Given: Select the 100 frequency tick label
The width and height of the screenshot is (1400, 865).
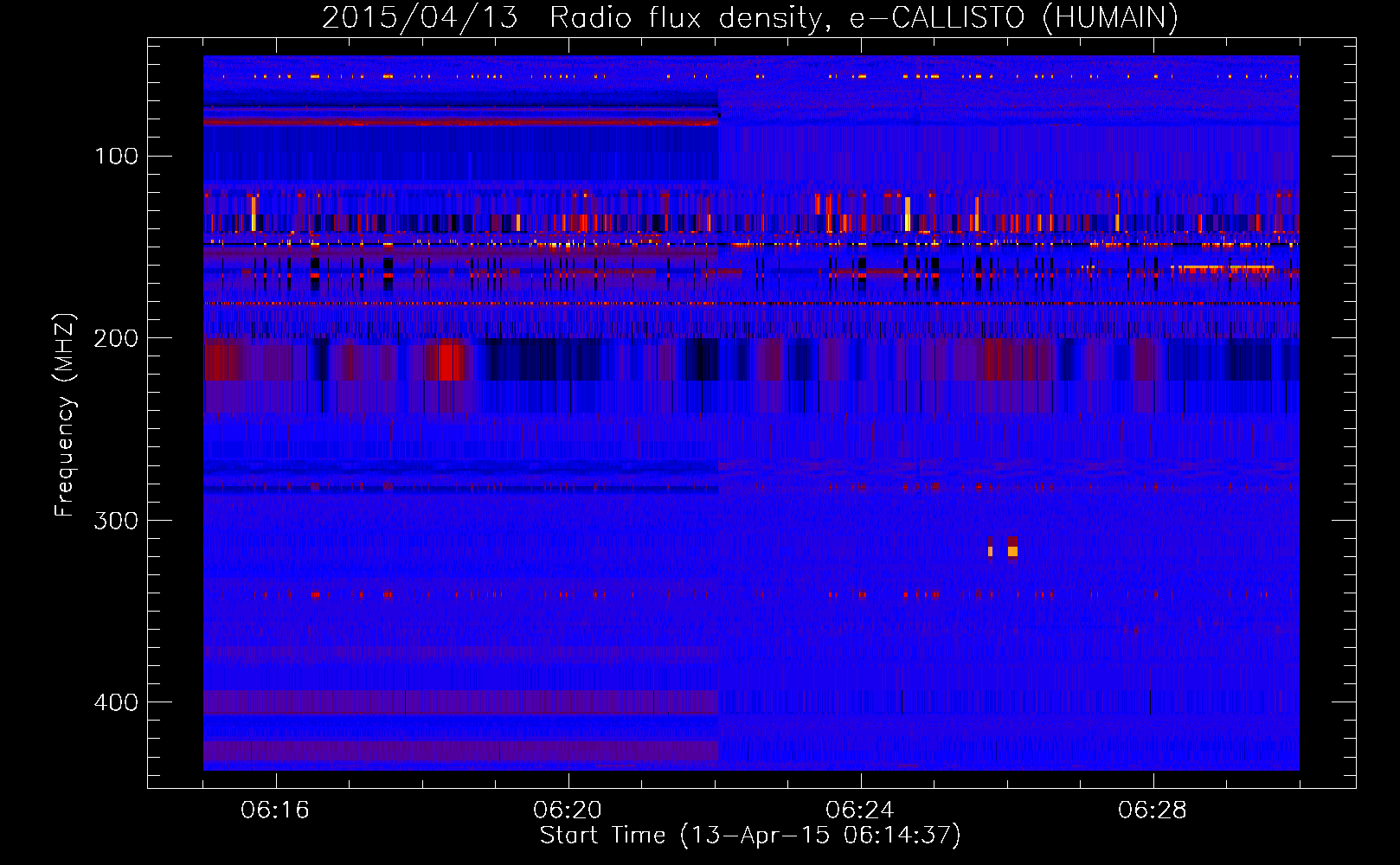Looking at the screenshot, I should tap(117, 157).
